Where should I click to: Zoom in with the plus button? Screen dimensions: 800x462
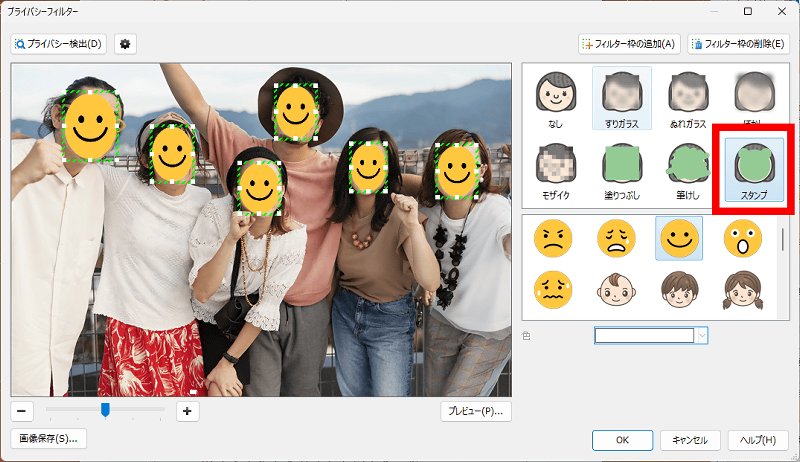click(x=186, y=410)
